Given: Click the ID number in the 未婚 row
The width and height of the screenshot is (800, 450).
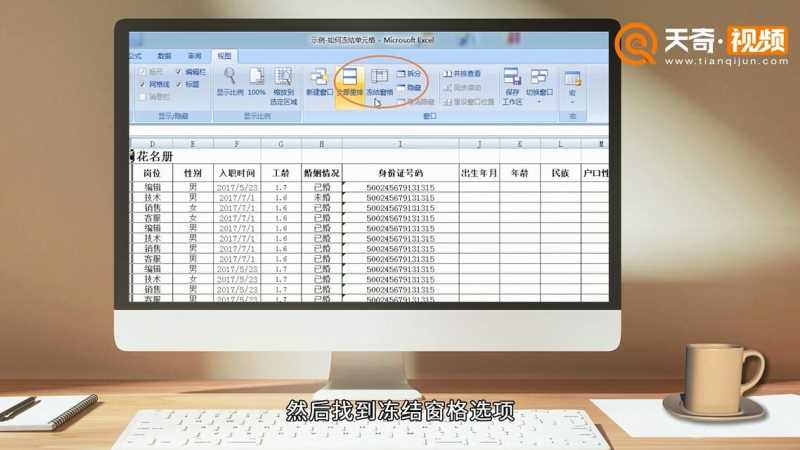Looking at the screenshot, I should click(x=401, y=197).
